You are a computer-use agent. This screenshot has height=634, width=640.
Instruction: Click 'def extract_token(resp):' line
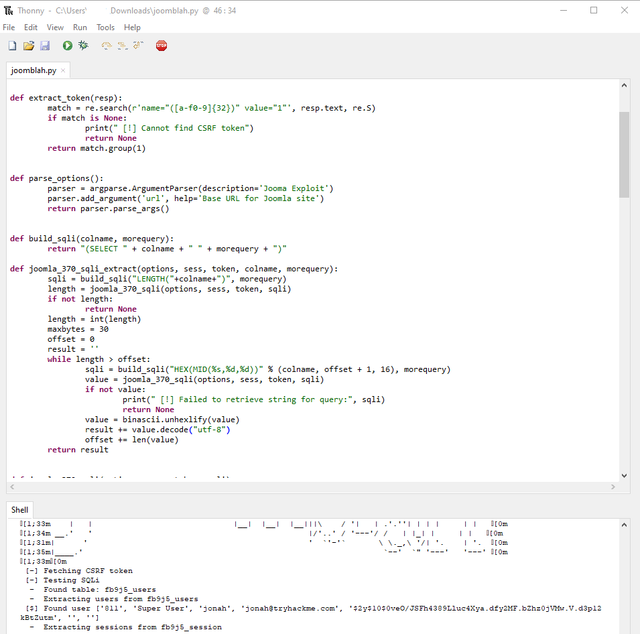(66, 98)
